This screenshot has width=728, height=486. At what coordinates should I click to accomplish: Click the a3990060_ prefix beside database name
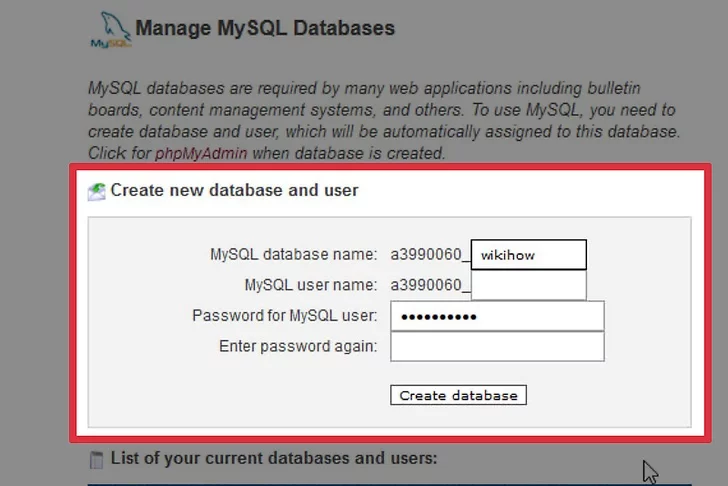(x=429, y=255)
